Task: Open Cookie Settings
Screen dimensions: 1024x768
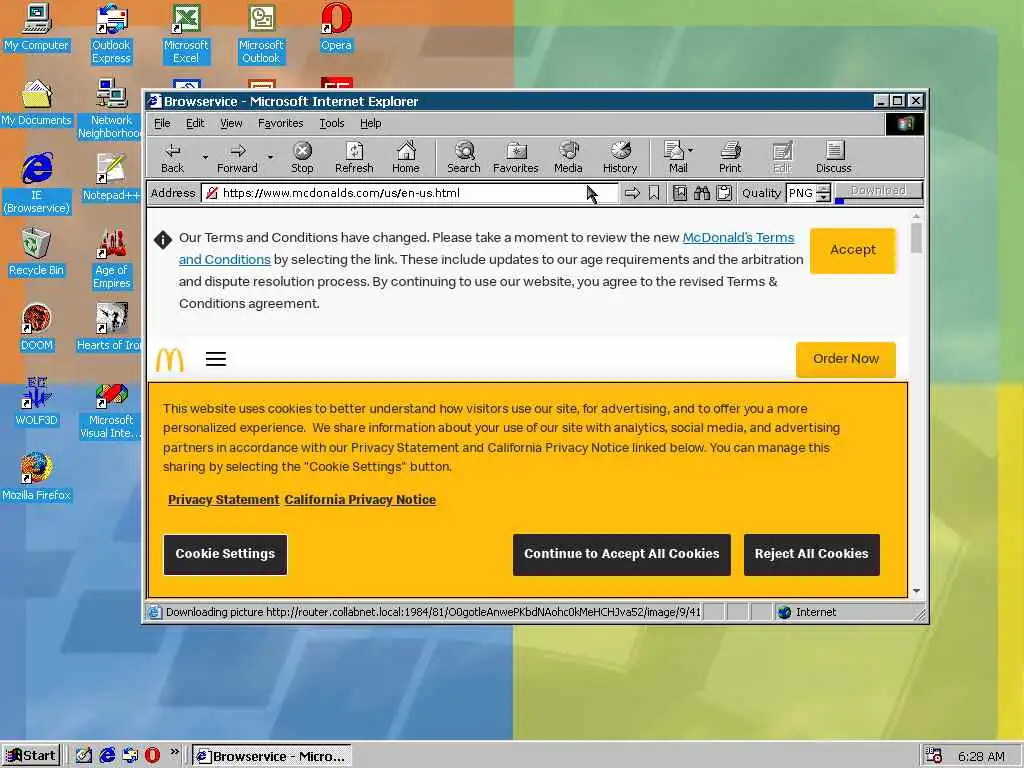Action: (225, 554)
